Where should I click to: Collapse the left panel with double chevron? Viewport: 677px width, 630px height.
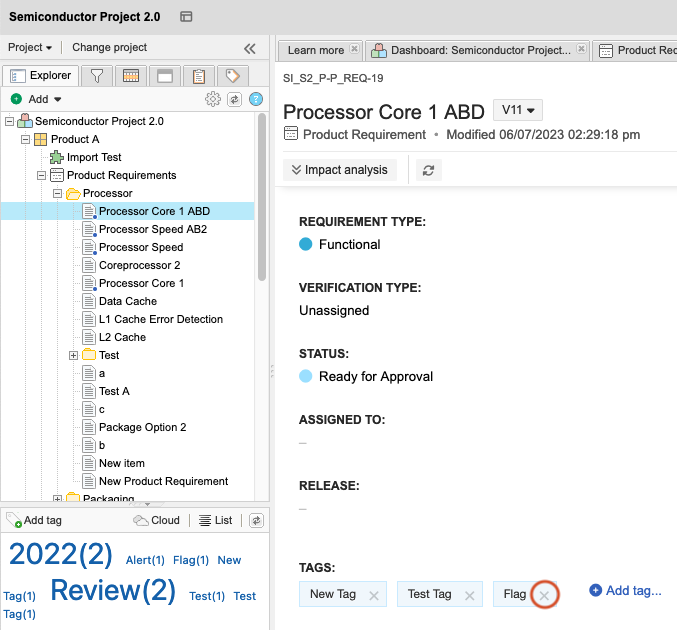click(250, 48)
